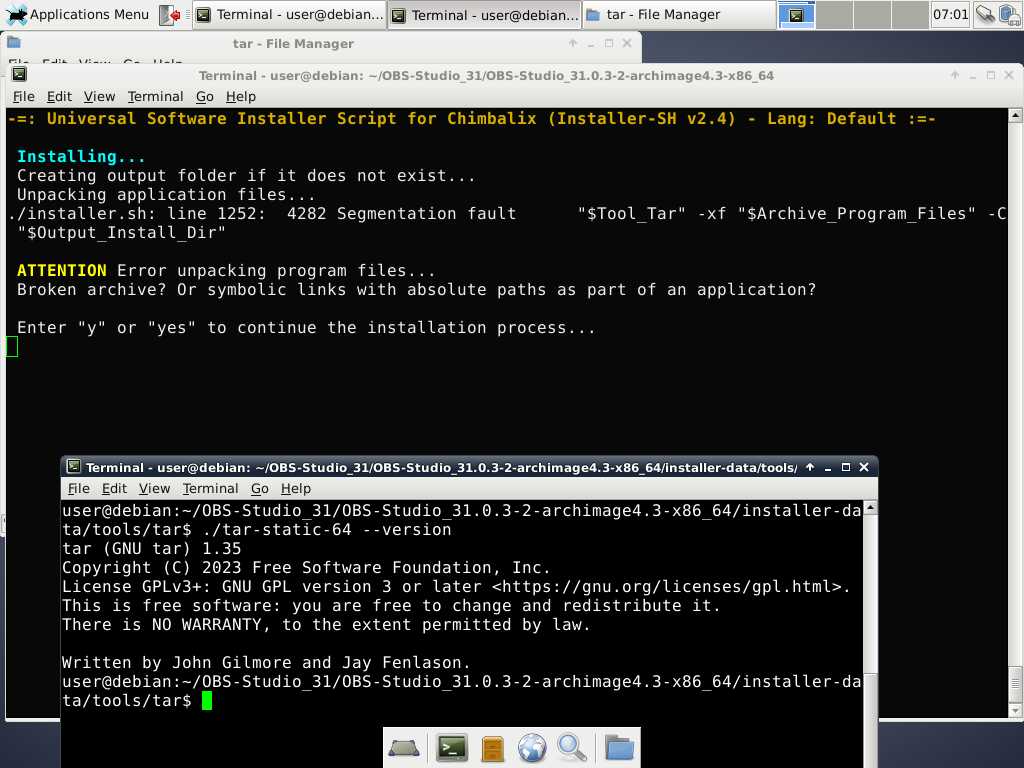1024x768 pixels.
Task: Switch to first Terminal taskbar button
Action: (x=290, y=15)
